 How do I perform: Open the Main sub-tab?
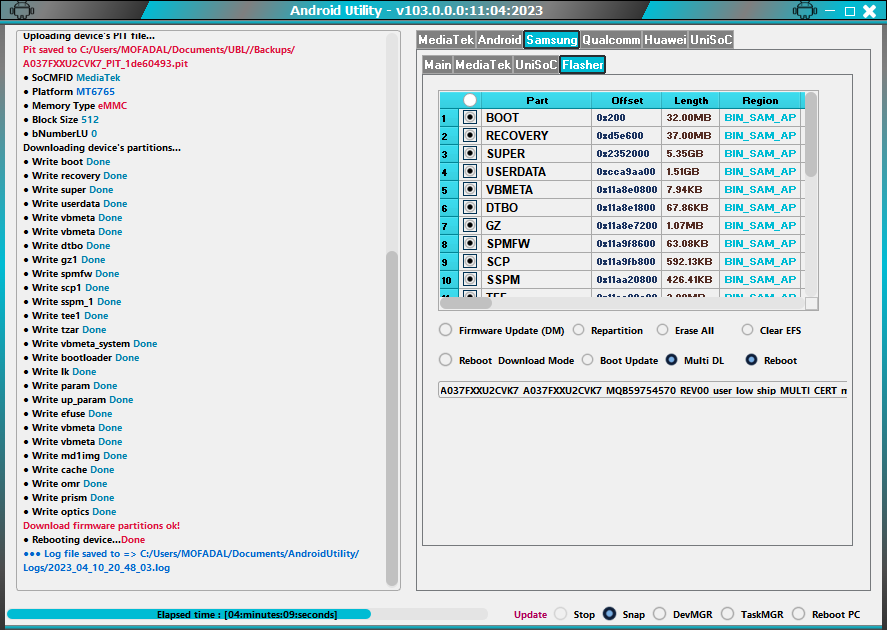tap(438, 65)
